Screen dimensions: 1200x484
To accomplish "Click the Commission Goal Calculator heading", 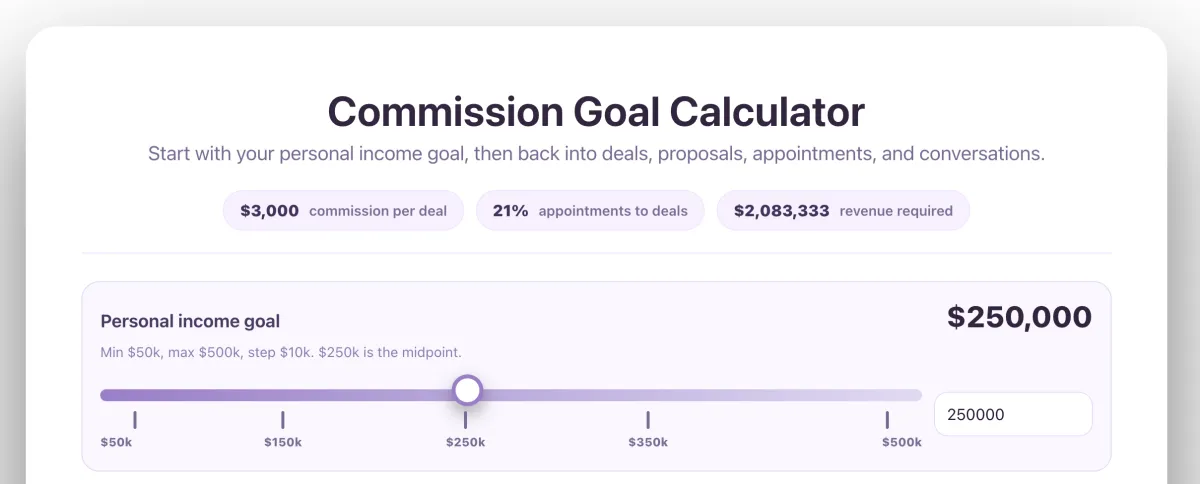I will coord(596,111).
